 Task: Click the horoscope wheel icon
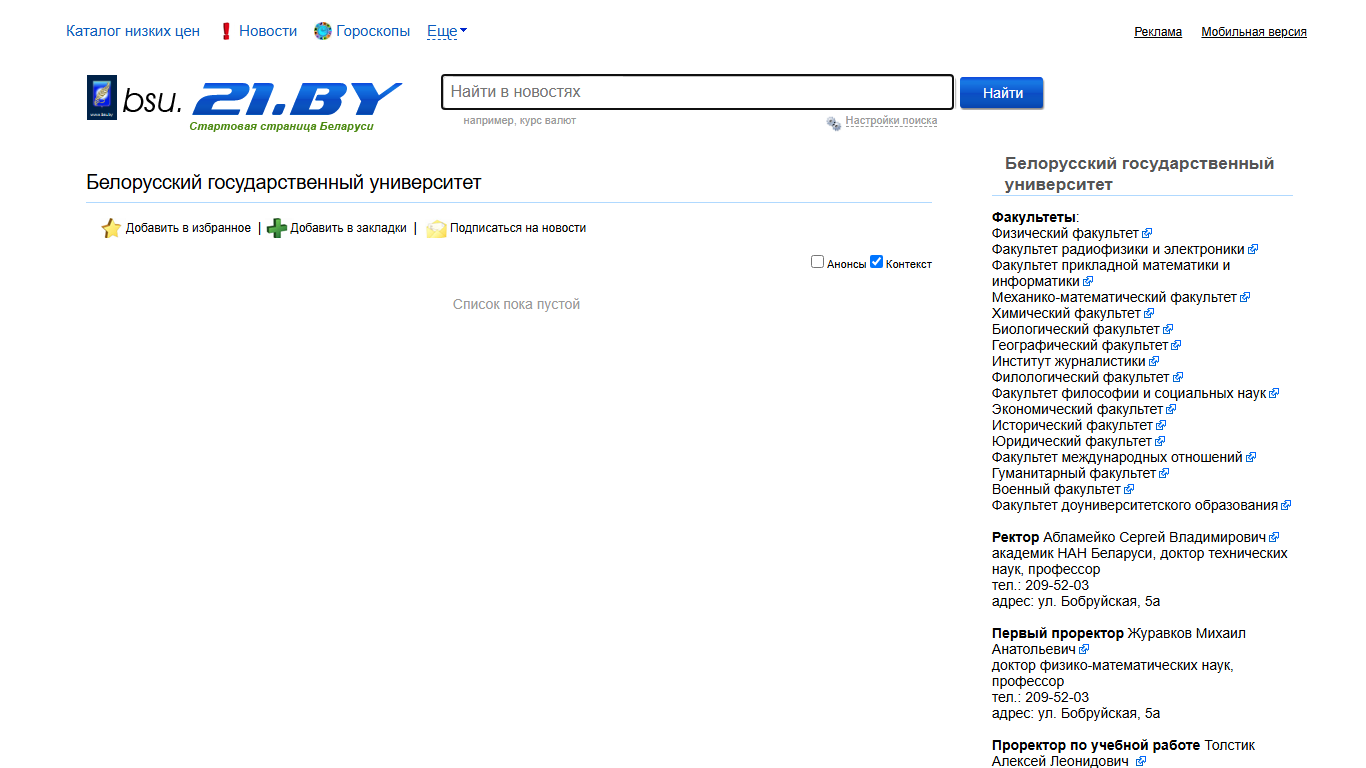click(x=322, y=31)
